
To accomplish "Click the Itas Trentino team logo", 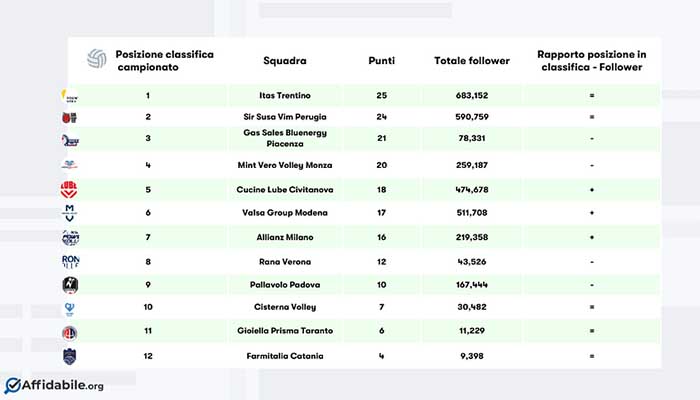I will pos(70,96).
